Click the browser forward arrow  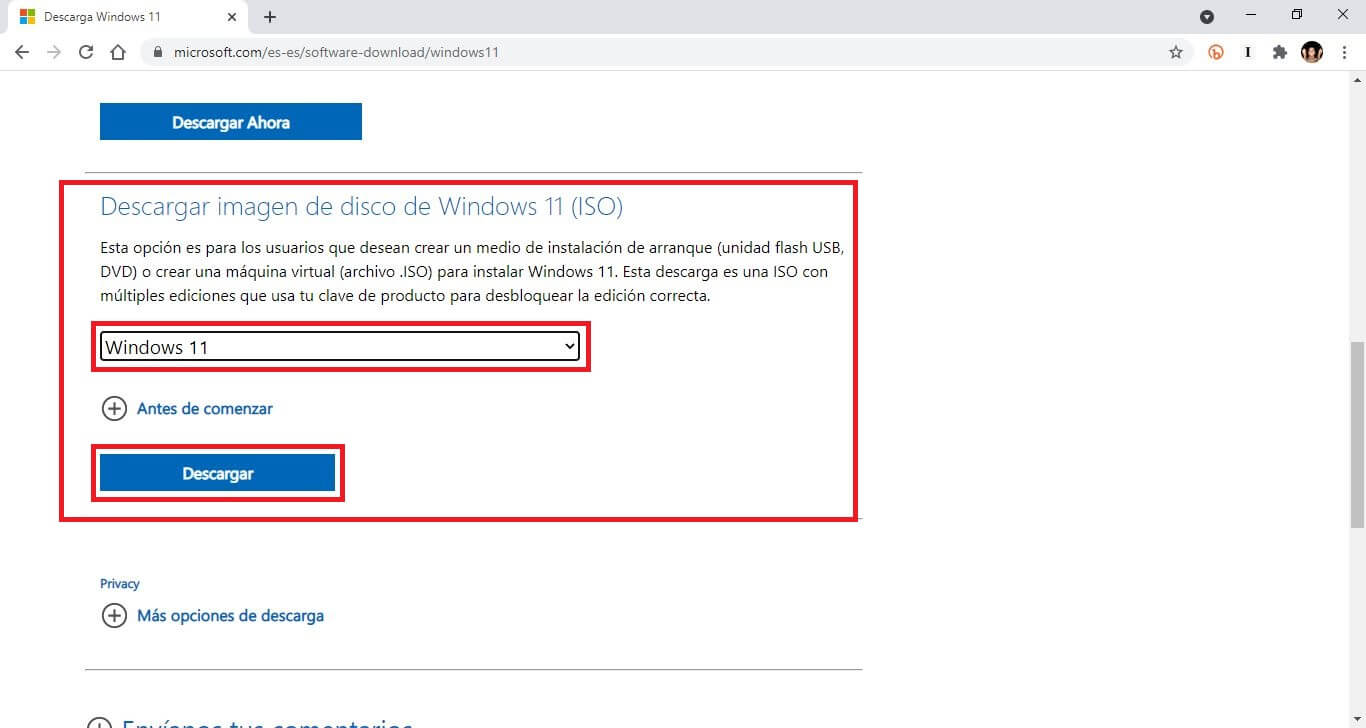[54, 52]
